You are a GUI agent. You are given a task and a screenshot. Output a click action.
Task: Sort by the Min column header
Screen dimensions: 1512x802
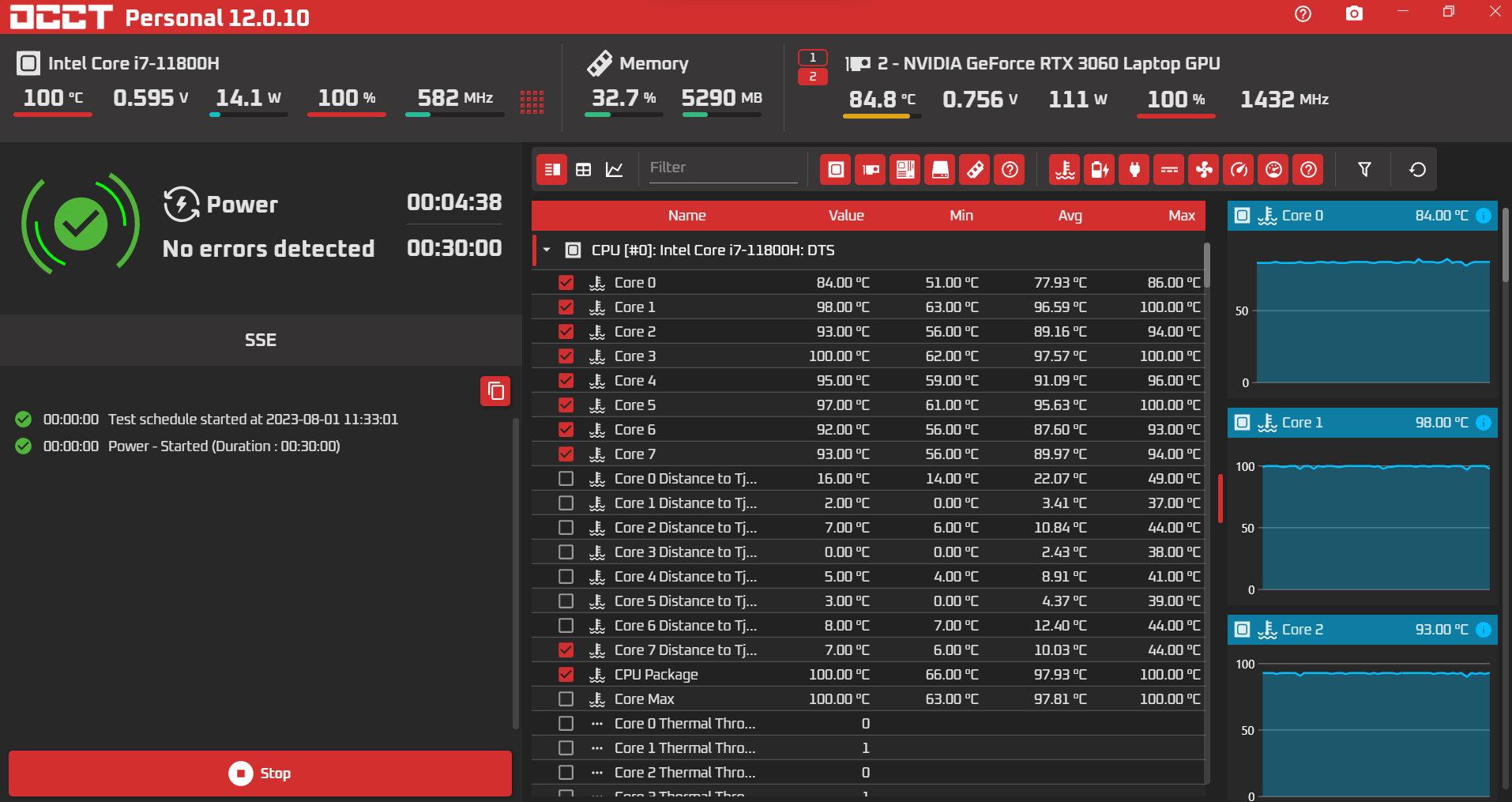pyautogui.click(x=961, y=216)
